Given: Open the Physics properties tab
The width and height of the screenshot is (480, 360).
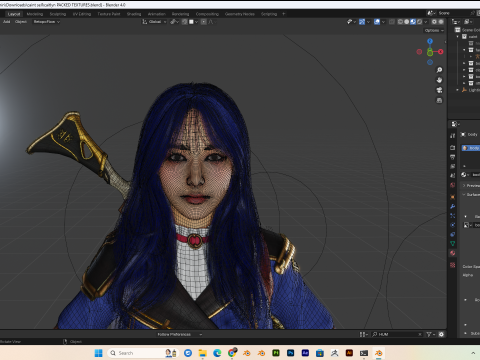Looking at the screenshot, I should click(x=452, y=225).
